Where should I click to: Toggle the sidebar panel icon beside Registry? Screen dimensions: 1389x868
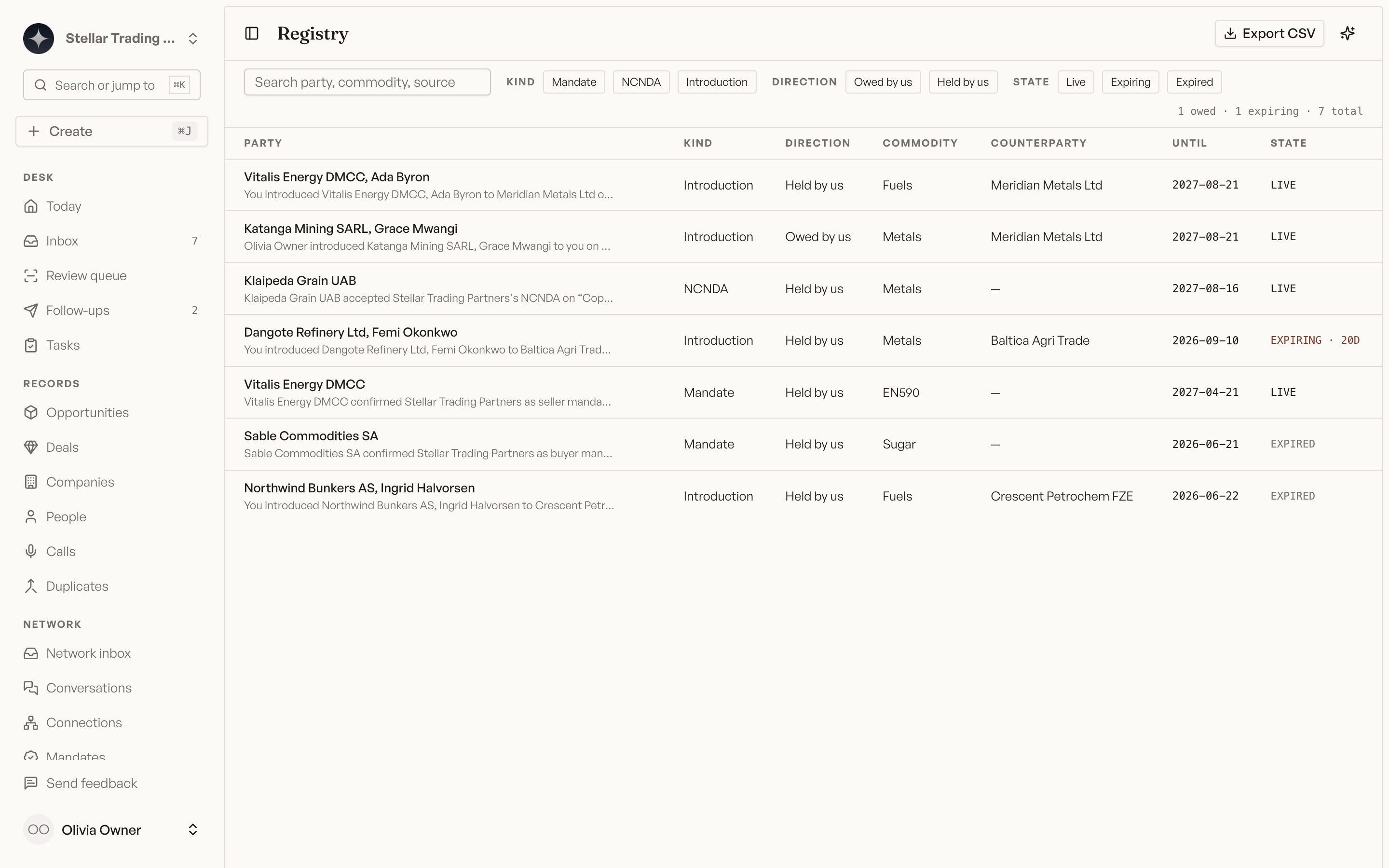251,33
